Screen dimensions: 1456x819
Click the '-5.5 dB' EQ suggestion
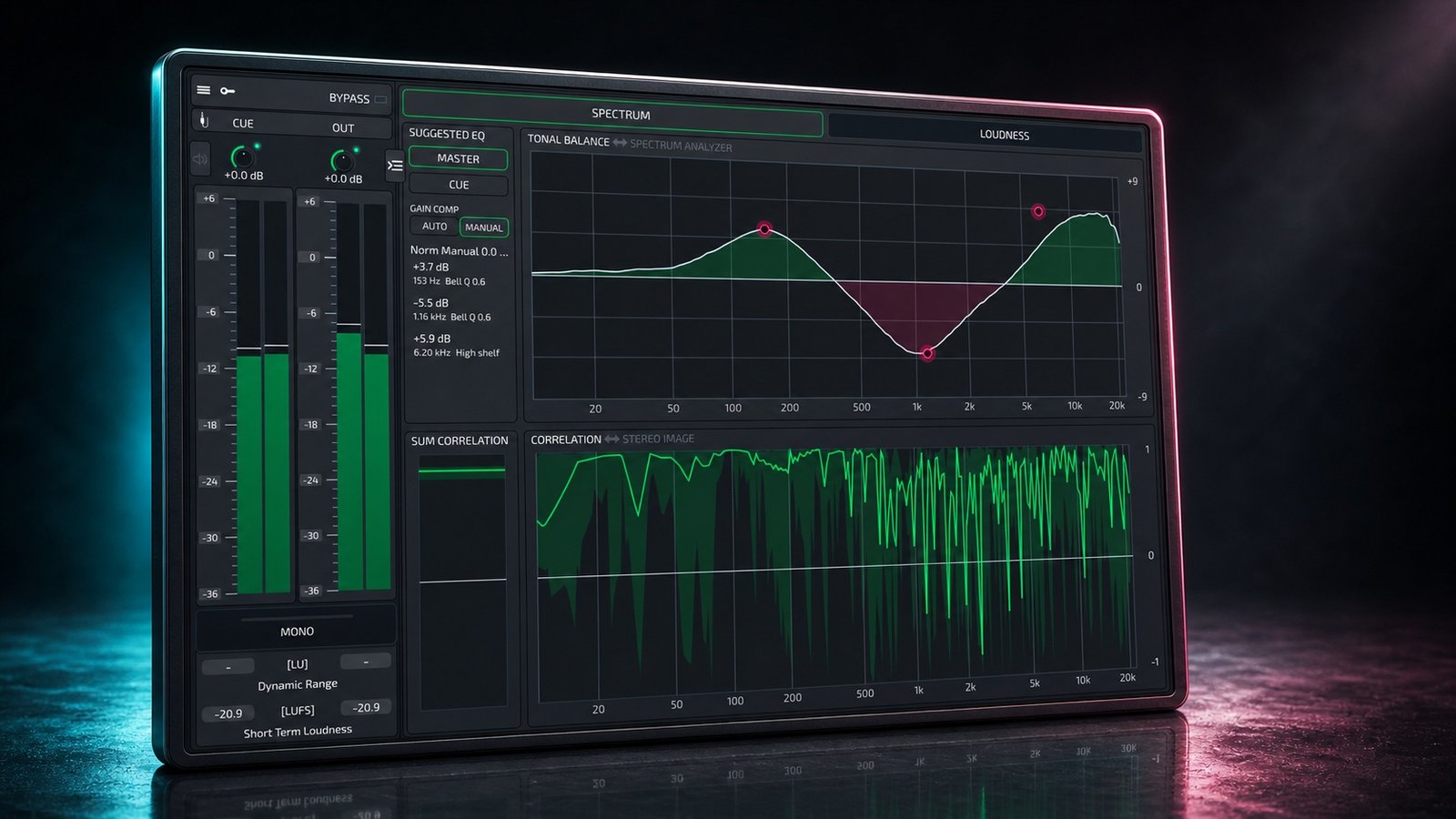click(x=430, y=303)
